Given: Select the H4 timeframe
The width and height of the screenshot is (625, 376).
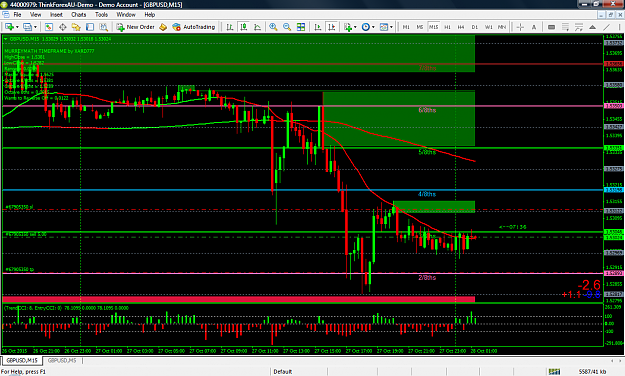Looking at the screenshot, I should 461,27.
